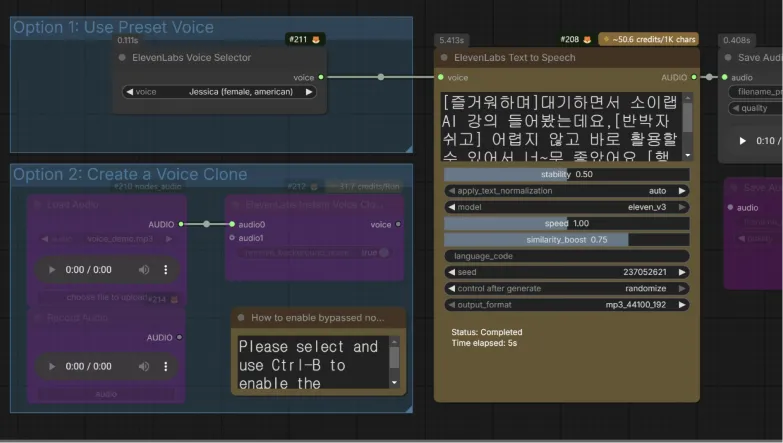Open the voice_demo.mp3 audio dropdown

[x=107, y=239]
